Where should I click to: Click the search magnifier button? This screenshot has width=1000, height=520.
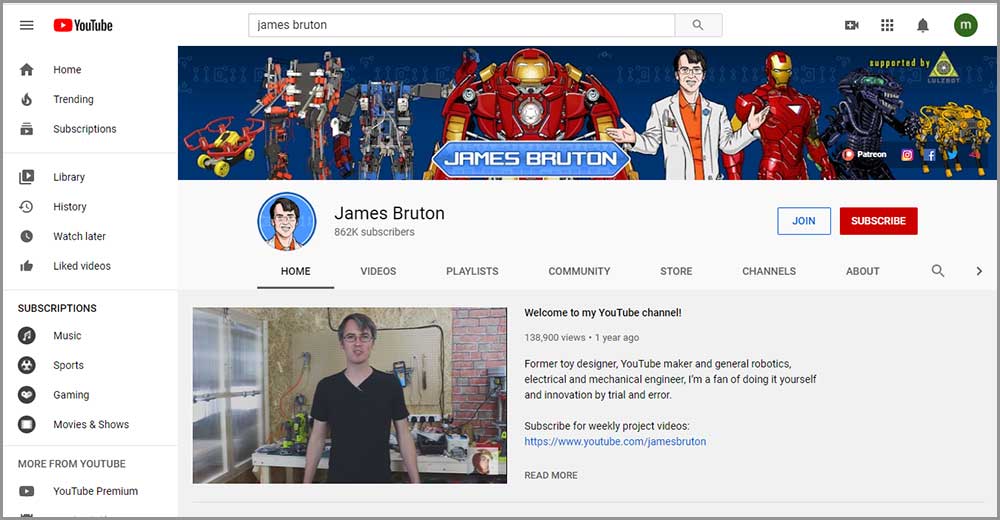(x=698, y=25)
